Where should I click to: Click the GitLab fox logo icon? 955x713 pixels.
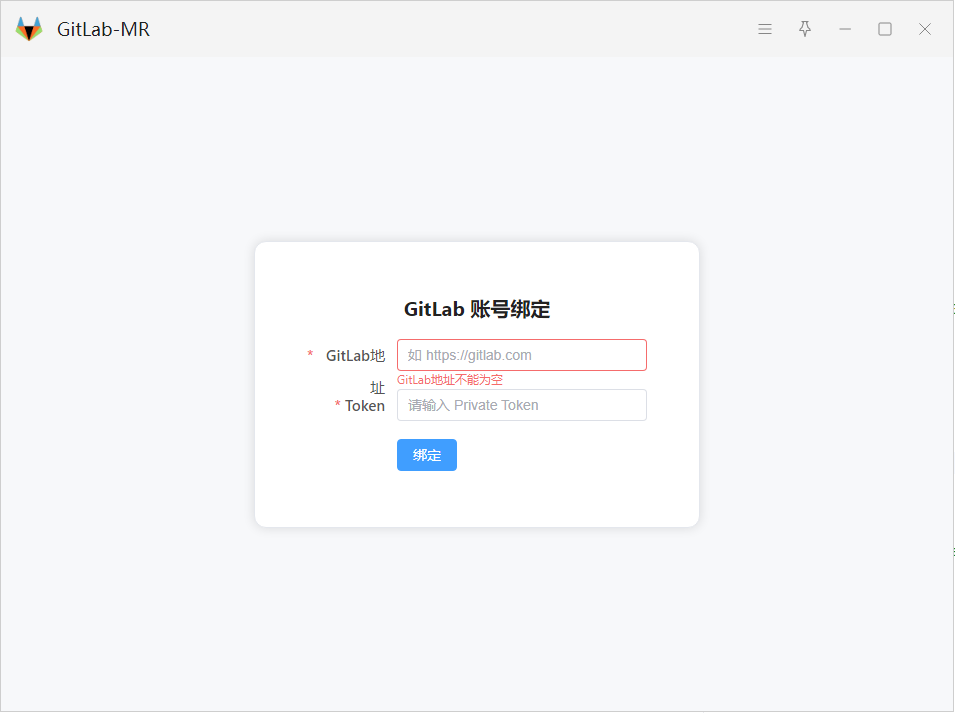29,29
